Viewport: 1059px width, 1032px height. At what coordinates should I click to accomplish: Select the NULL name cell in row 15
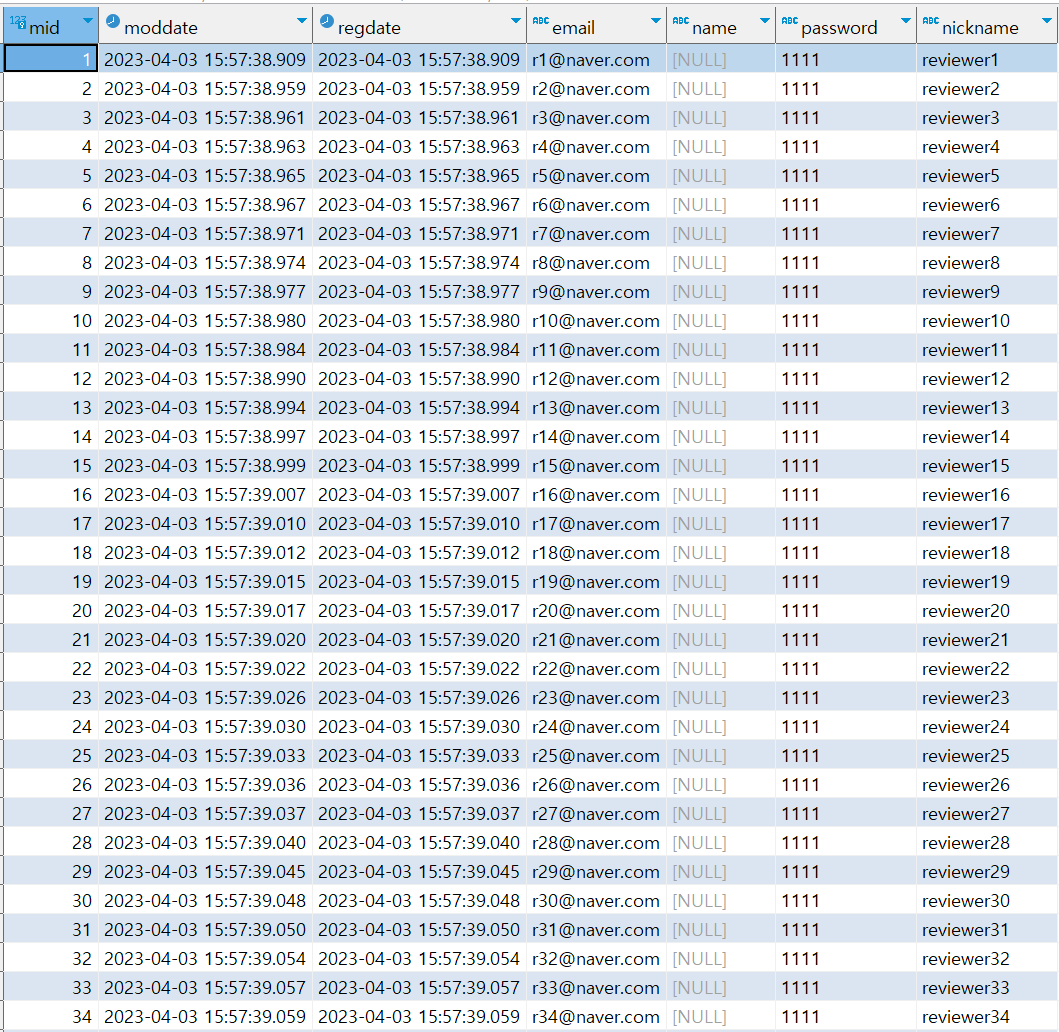[721, 466]
